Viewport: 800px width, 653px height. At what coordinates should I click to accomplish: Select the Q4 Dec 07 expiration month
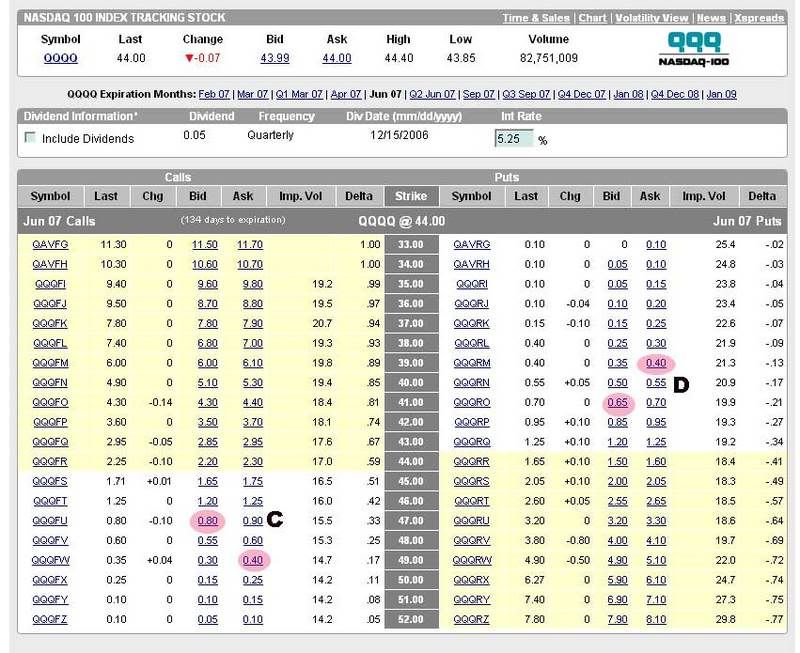(x=582, y=94)
